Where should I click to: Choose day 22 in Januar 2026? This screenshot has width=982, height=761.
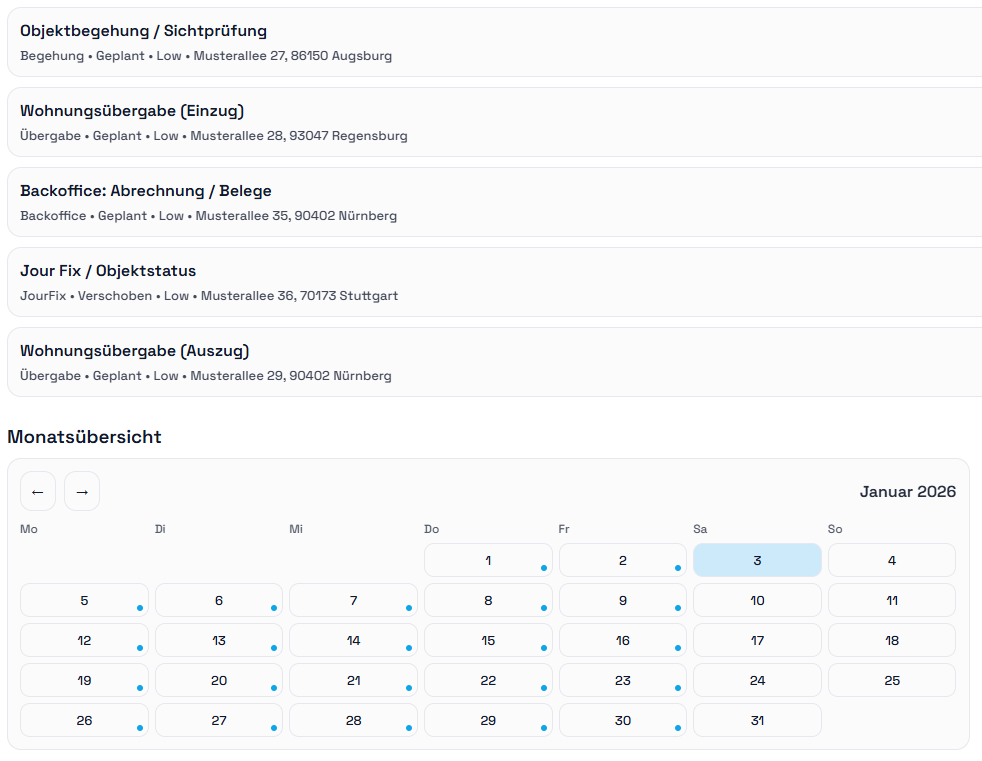click(488, 681)
